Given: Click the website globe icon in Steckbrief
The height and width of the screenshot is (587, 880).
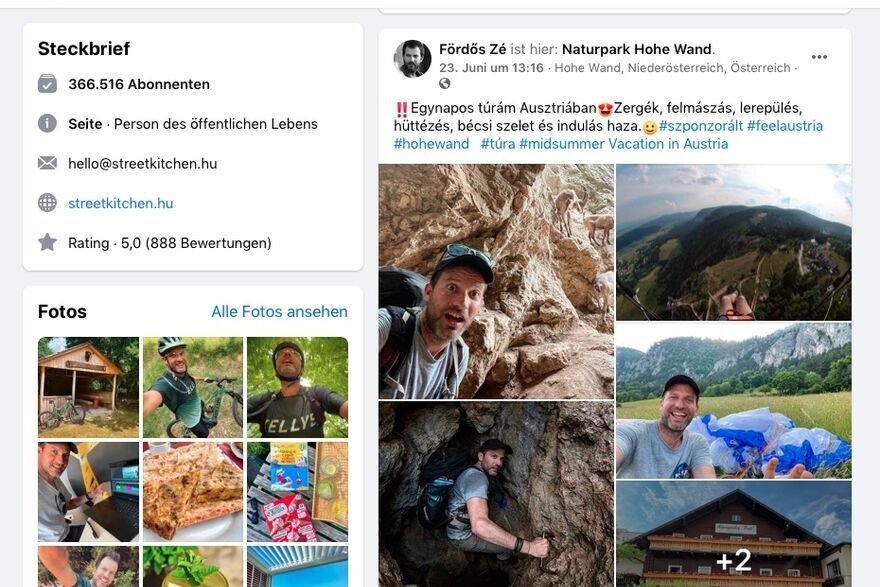Looking at the screenshot, I should click(47, 203).
